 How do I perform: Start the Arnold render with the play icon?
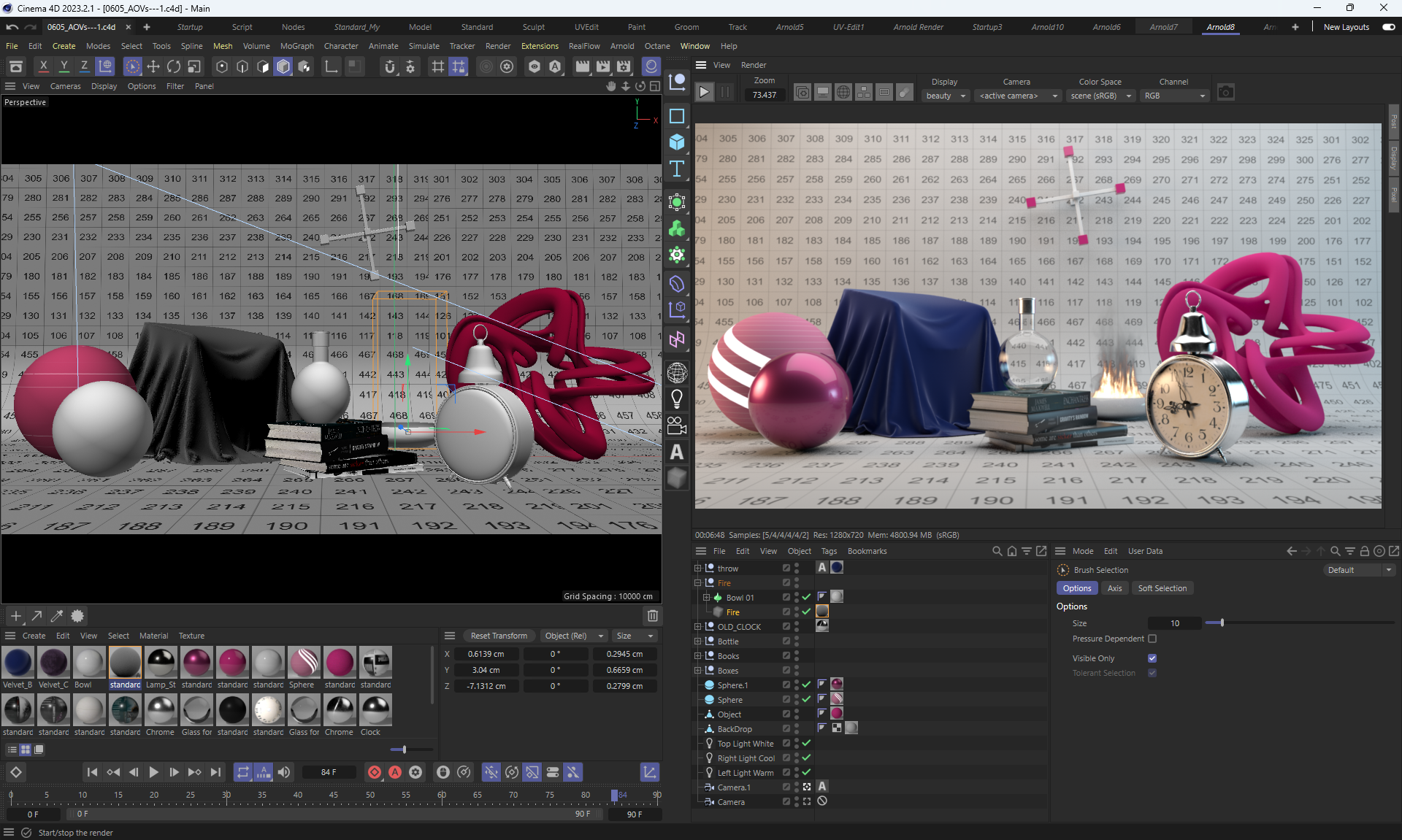pos(704,93)
